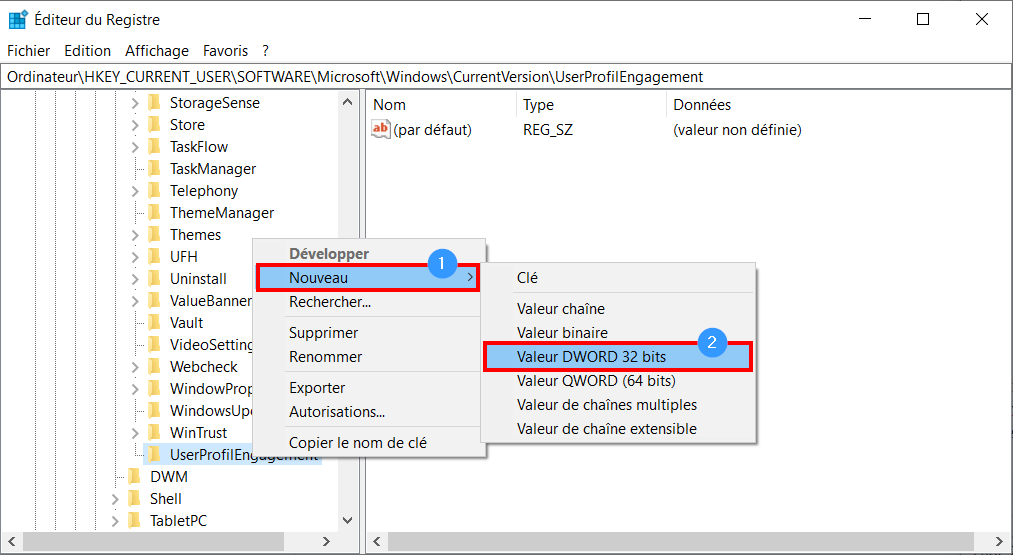This screenshot has height=555, width=1013.
Task: Choose Supprimer in the context menu
Action: coord(368,333)
